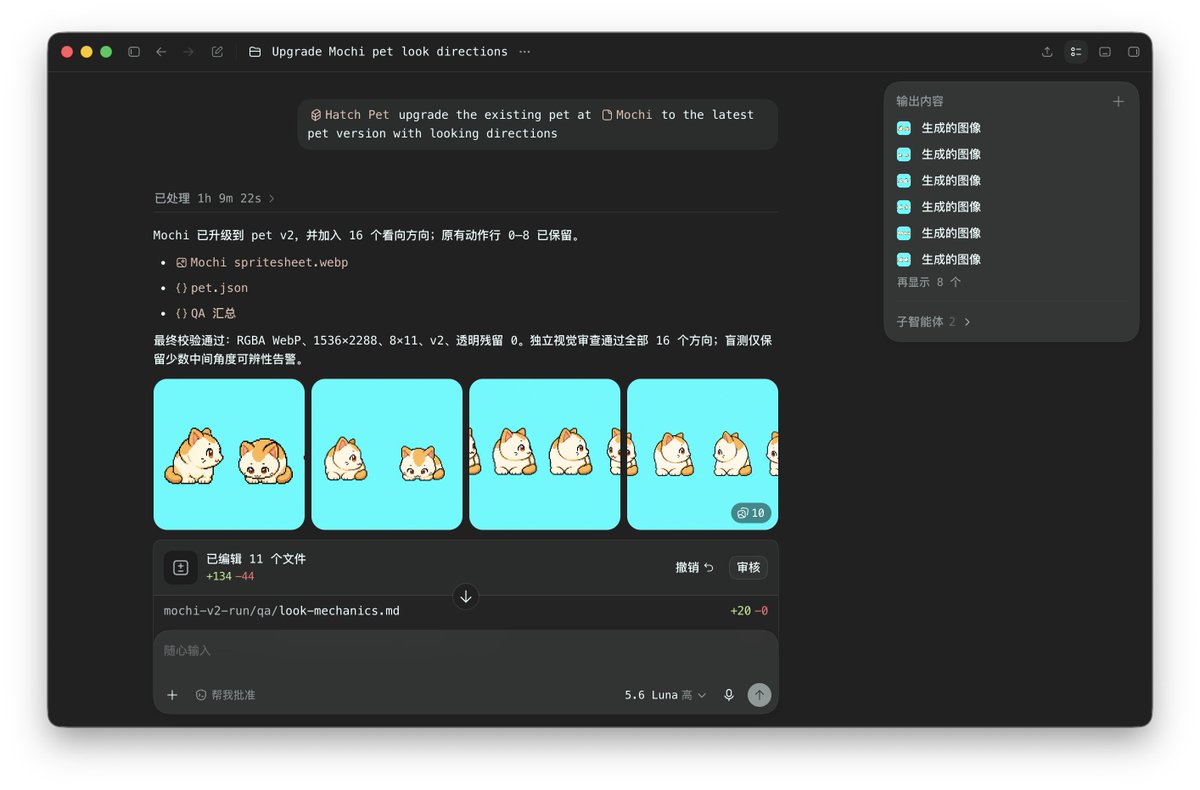Click the green macOS zoom window button
Screen dimensions: 1200x790
(x=106, y=52)
